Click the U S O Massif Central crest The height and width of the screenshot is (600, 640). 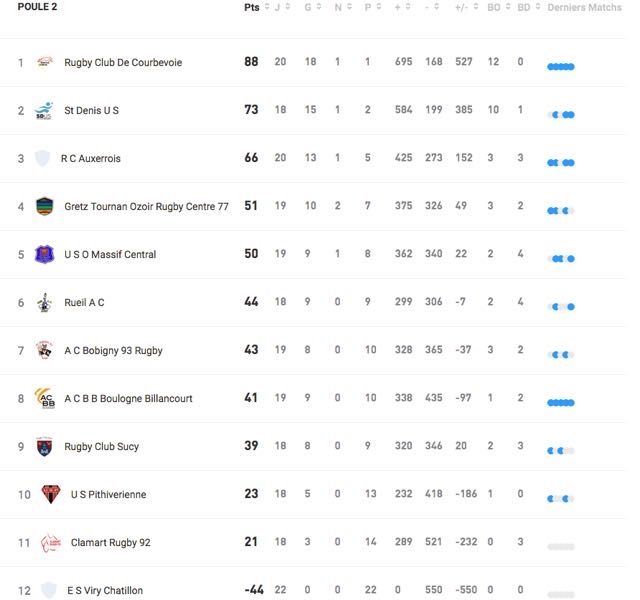click(x=44, y=254)
